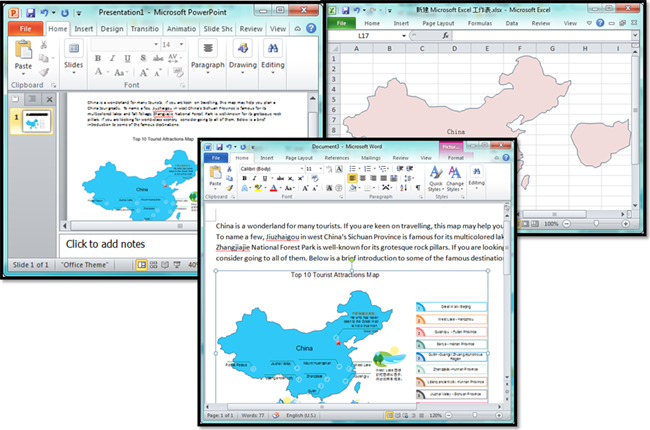
Task: Toggle Word Show/Hide paragraph marks
Action: (x=418, y=188)
